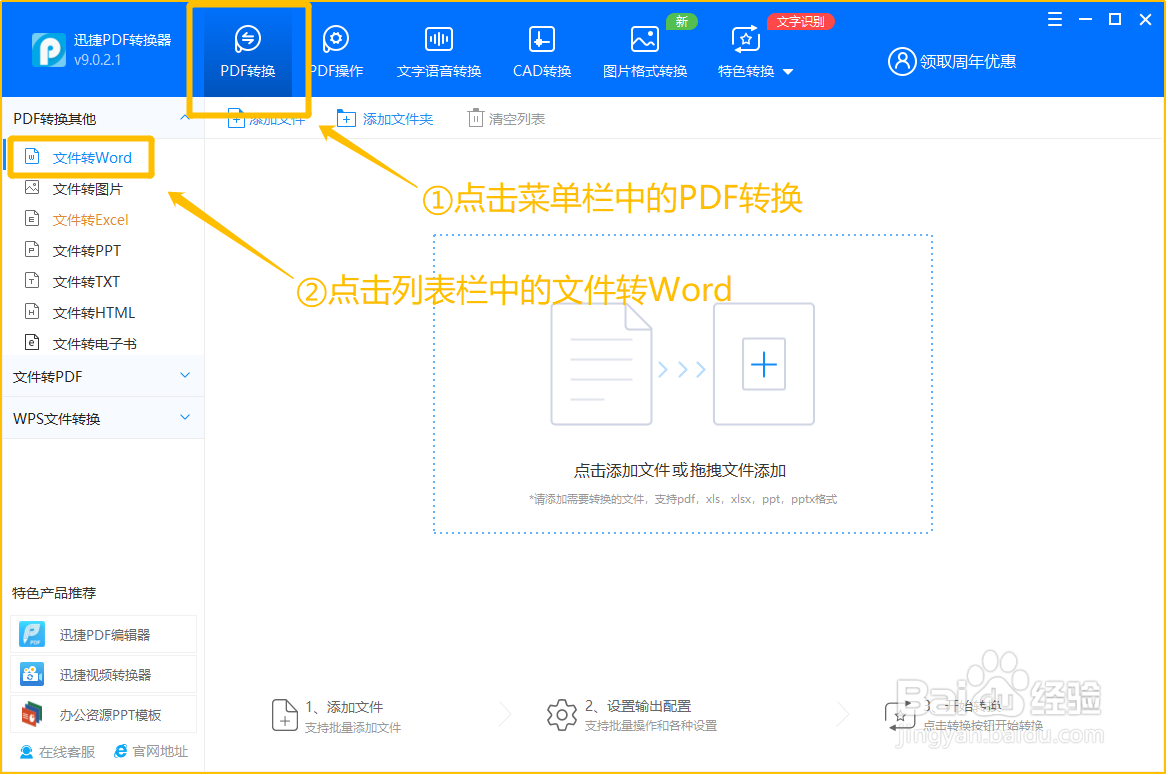Minimize the converter window
This screenshot has width=1168, height=775.
[1085, 19]
